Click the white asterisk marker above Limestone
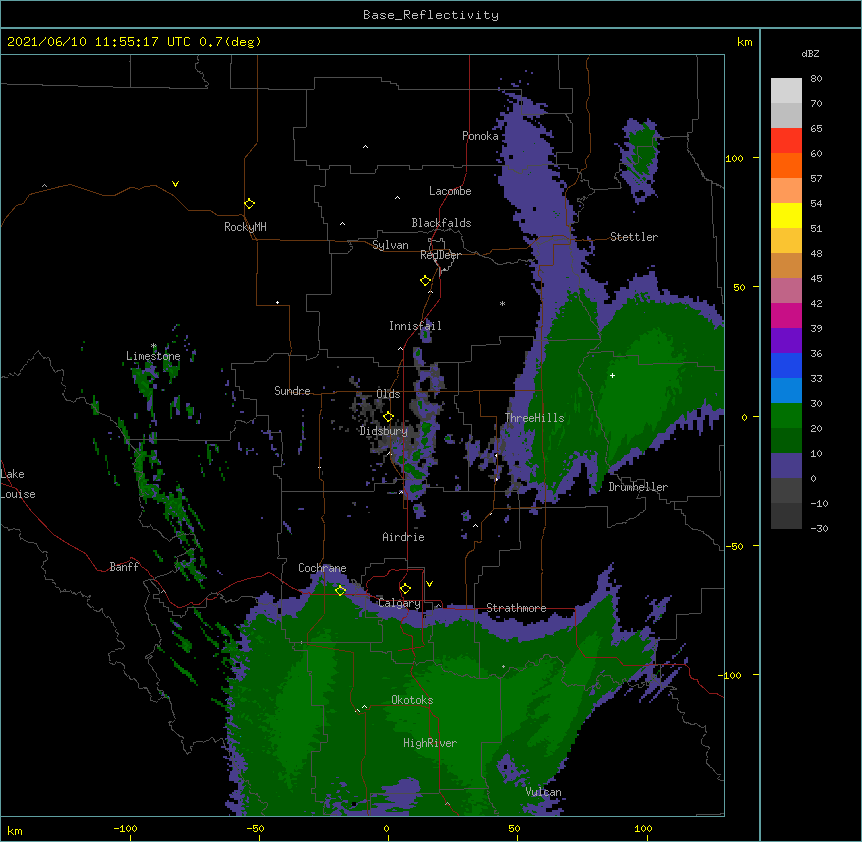 pyautogui.click(x=154, y=346)
